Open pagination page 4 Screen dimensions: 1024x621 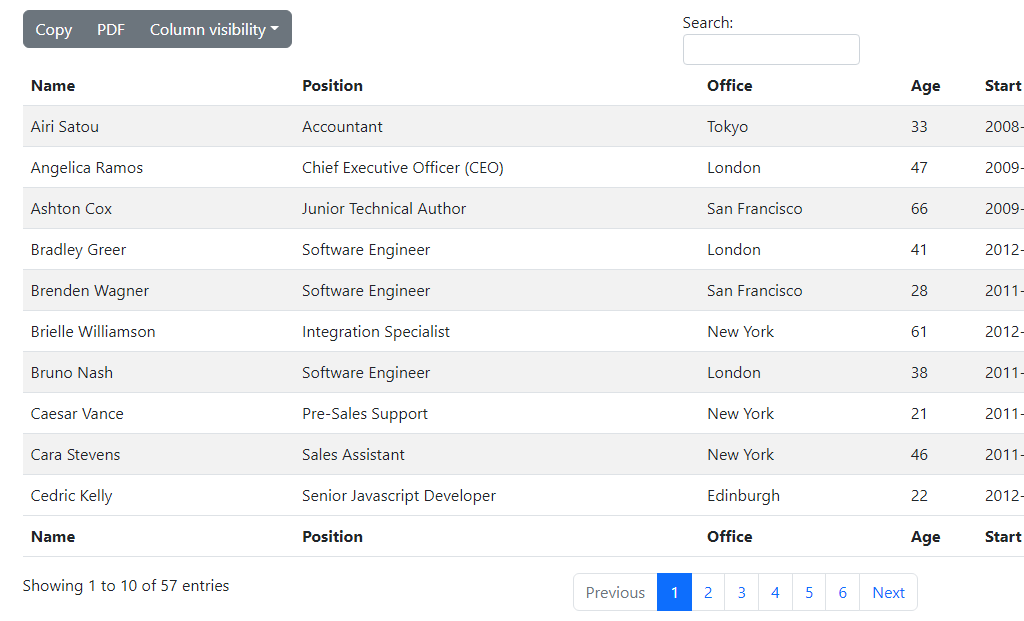775,592
